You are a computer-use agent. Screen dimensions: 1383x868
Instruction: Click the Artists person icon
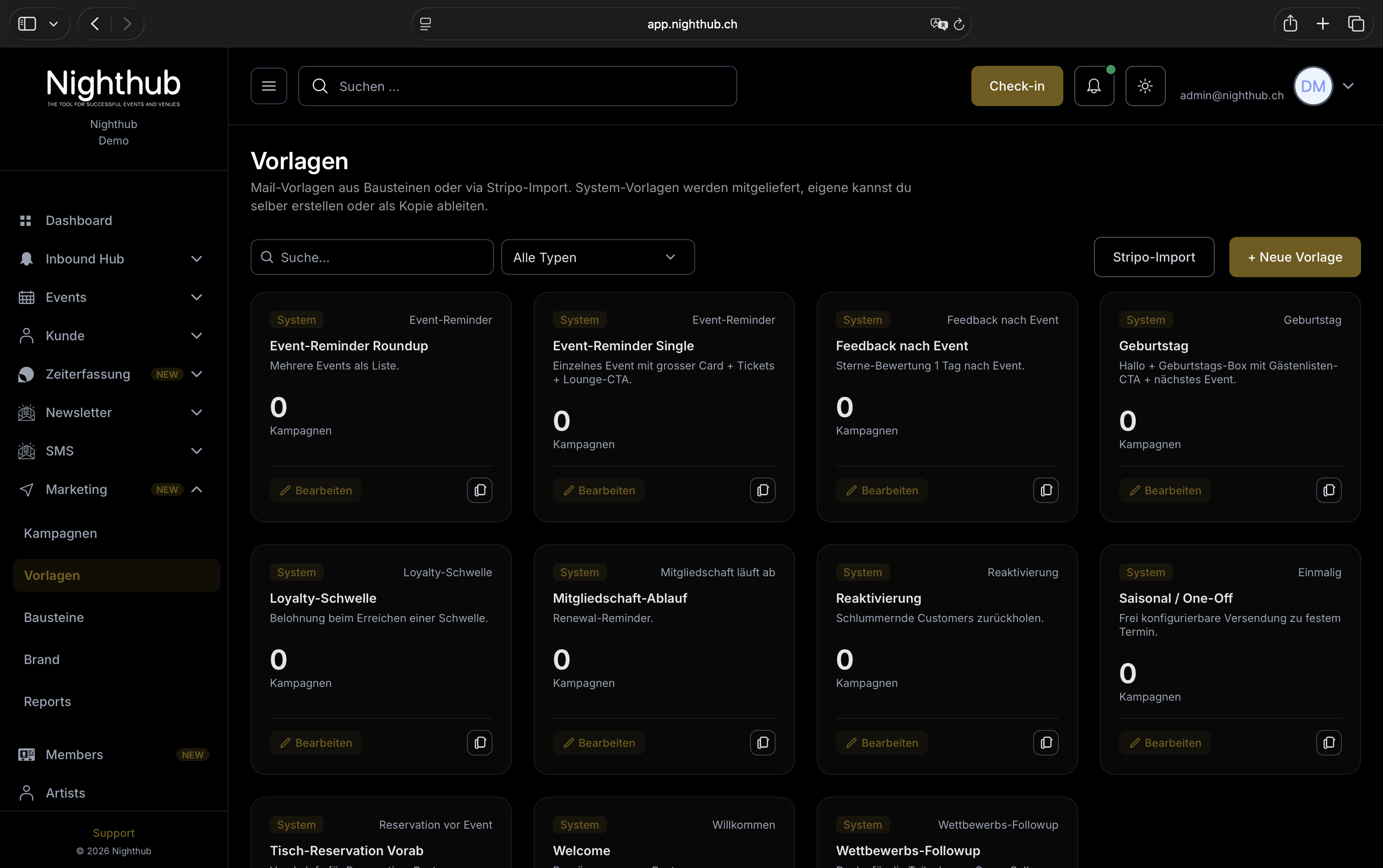pyautogui.click(x=26, y=793)
